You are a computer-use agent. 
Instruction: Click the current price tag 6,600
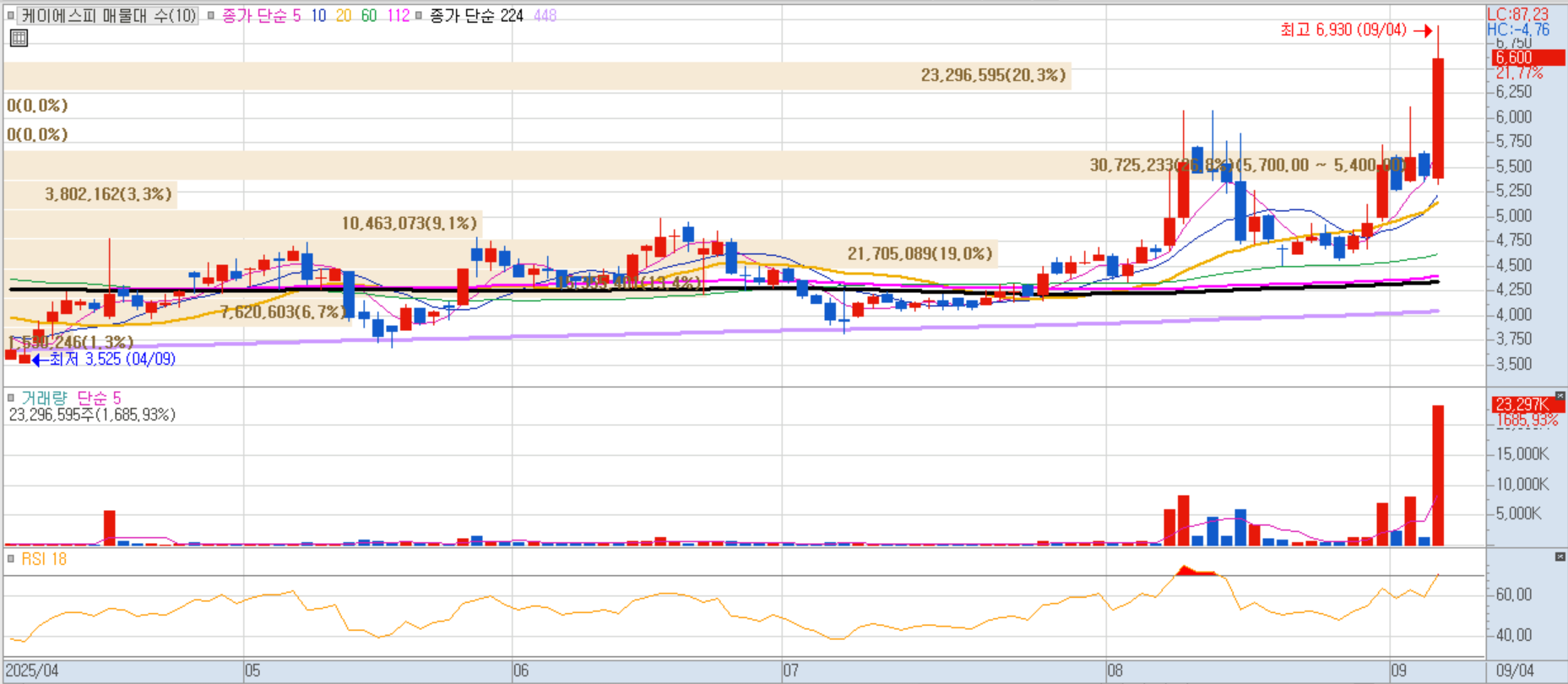1528,57
